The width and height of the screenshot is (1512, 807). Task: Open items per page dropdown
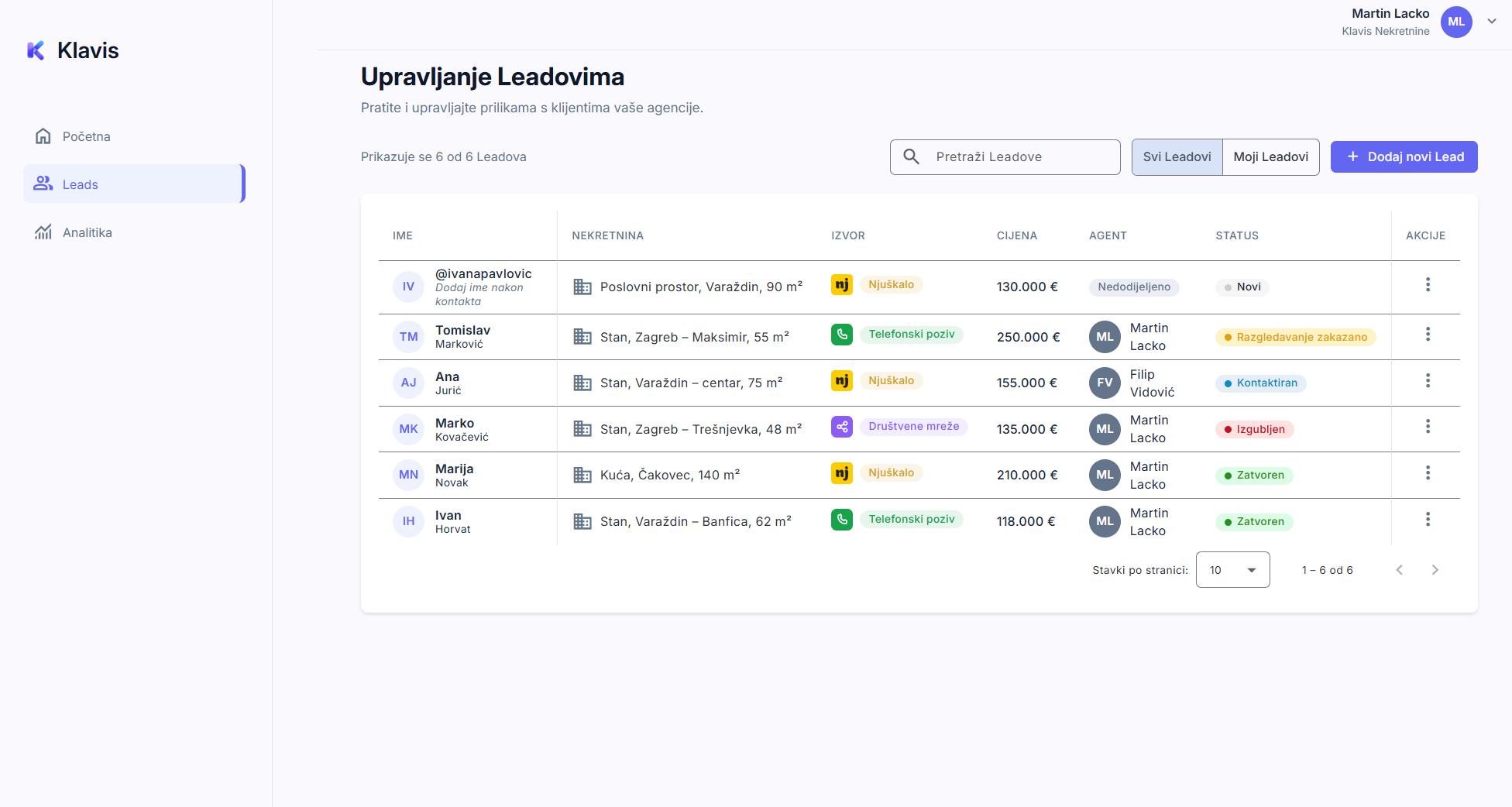[x=1232, y=570]
